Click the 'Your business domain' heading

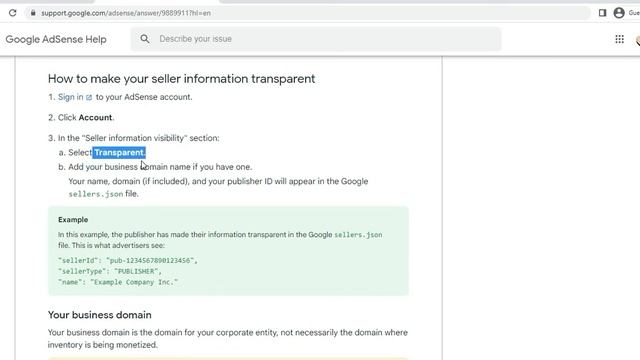click(100, 315)
